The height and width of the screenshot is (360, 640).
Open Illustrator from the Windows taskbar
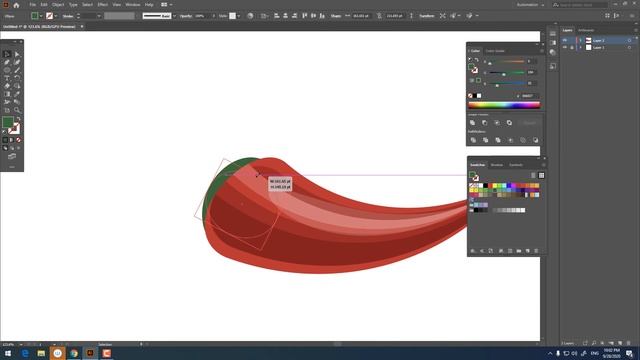point(90,353)
